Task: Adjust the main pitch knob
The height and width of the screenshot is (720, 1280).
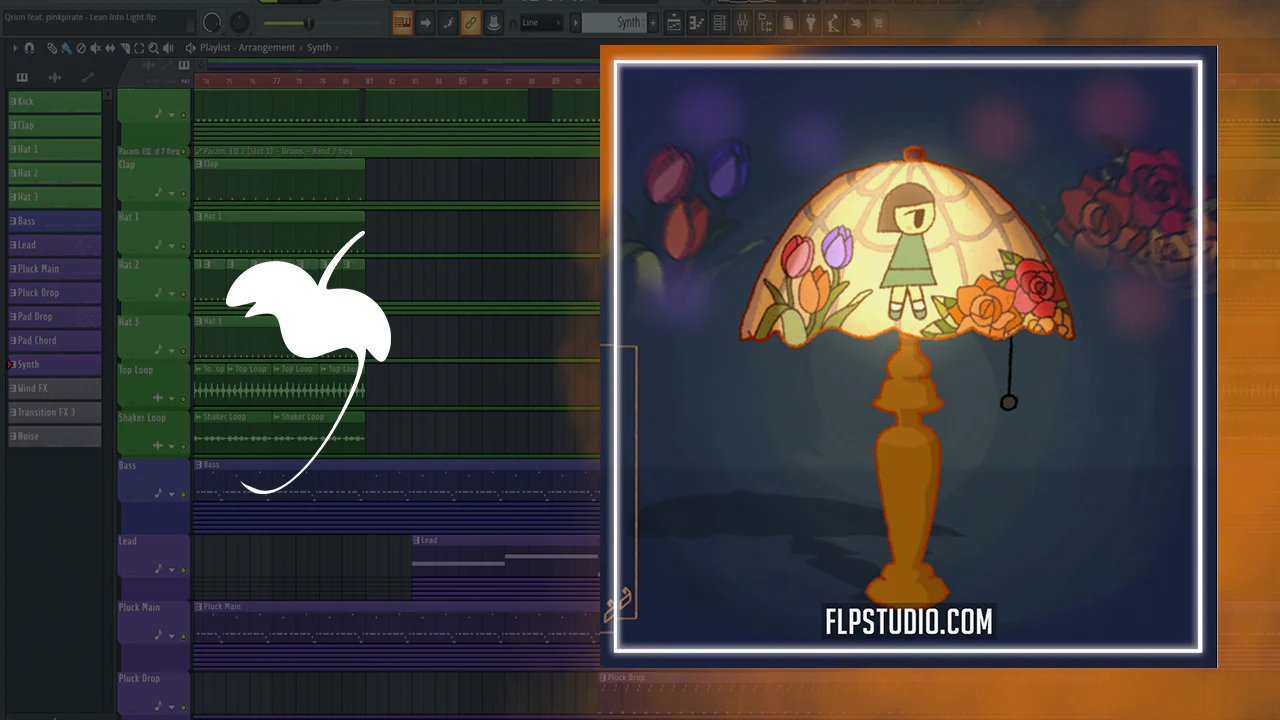Action: click(240, 22)
